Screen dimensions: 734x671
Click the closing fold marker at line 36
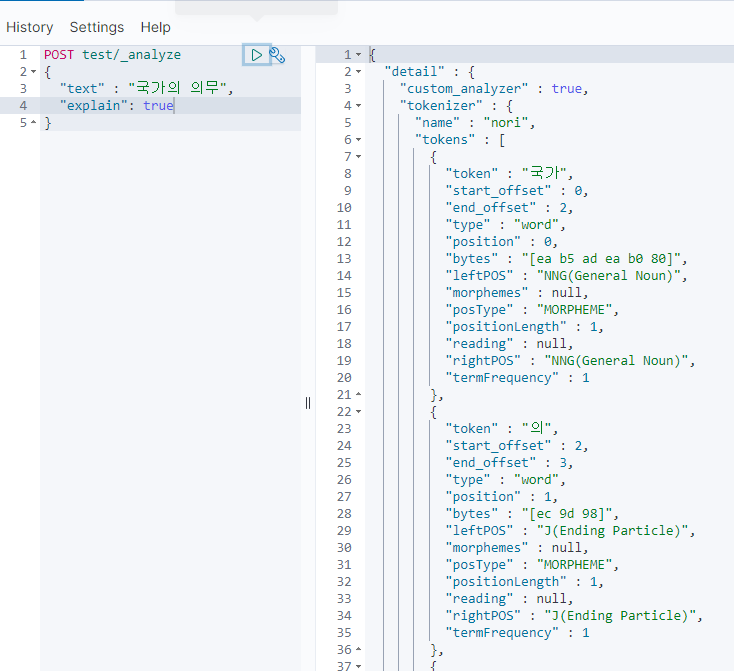click(359, 650)
